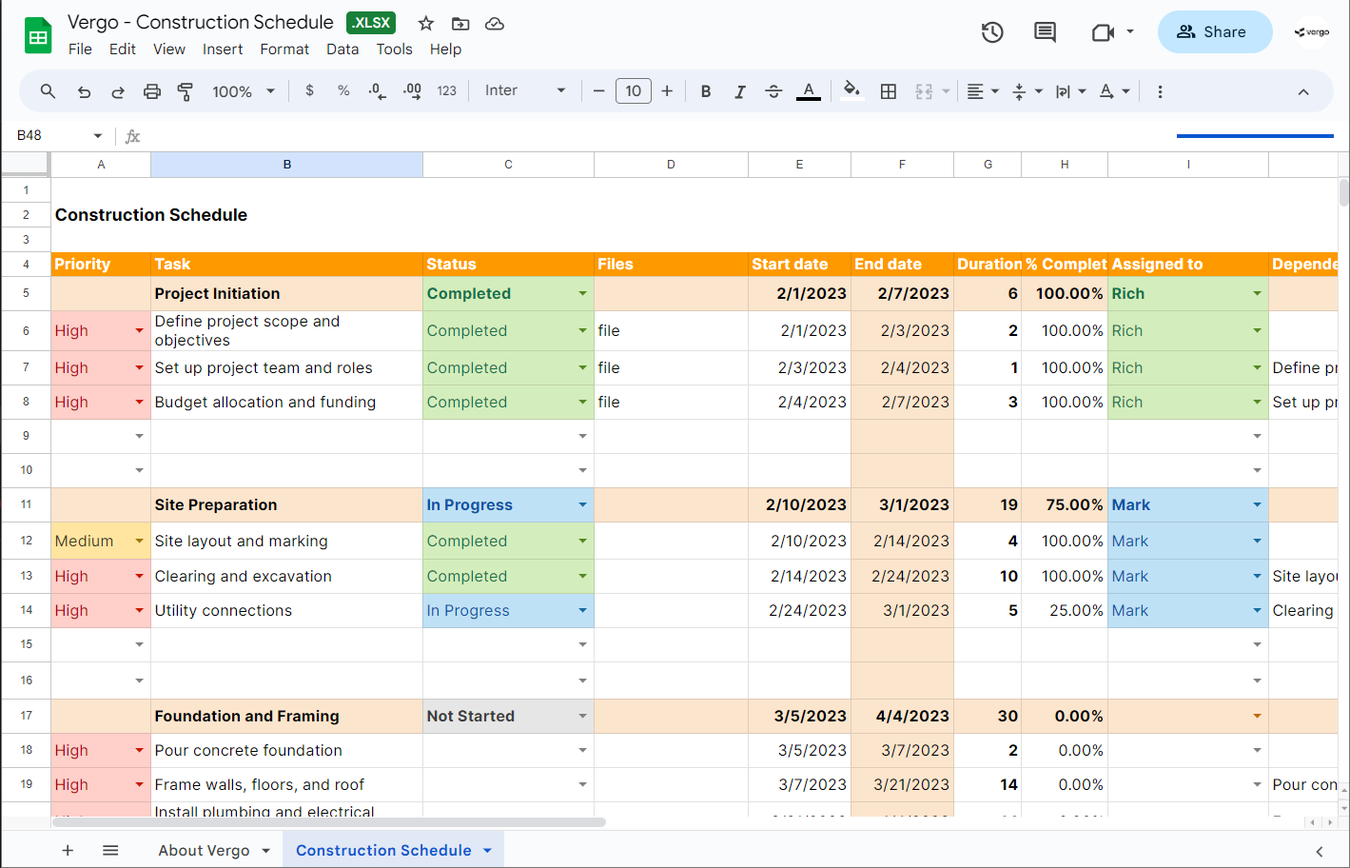Screen dimensions: 1350x868
Task: Click the Share button
Action: click(1214, 31)
